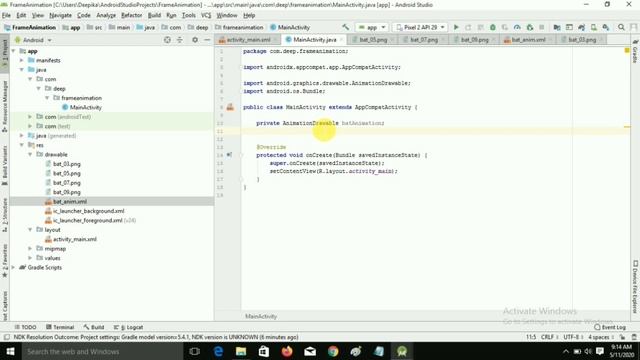Click UTF-8 encoding in the status bar
This screenshot has height=360, width=640.
[571, 337]
